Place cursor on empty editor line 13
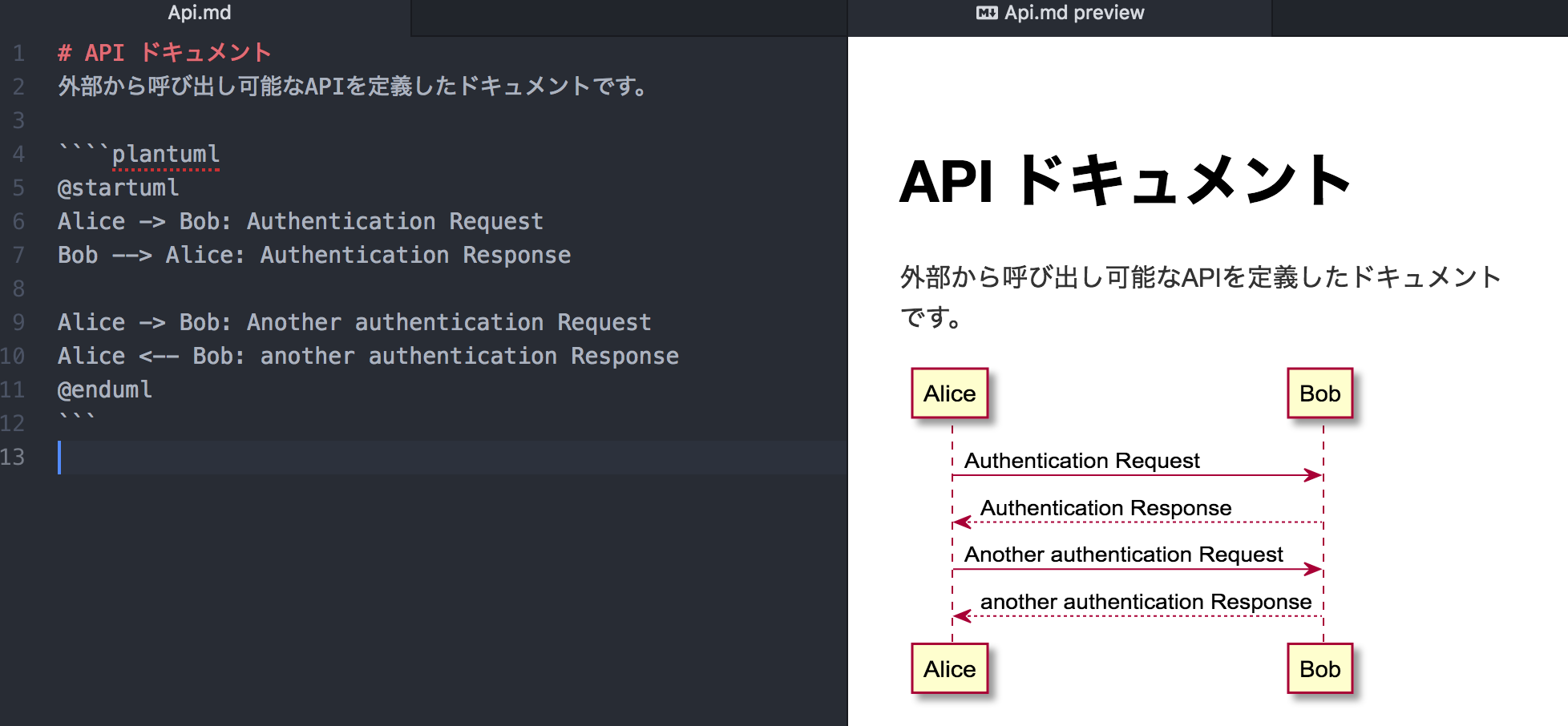This screenshot has width=1568, height=726. [452, 457]
